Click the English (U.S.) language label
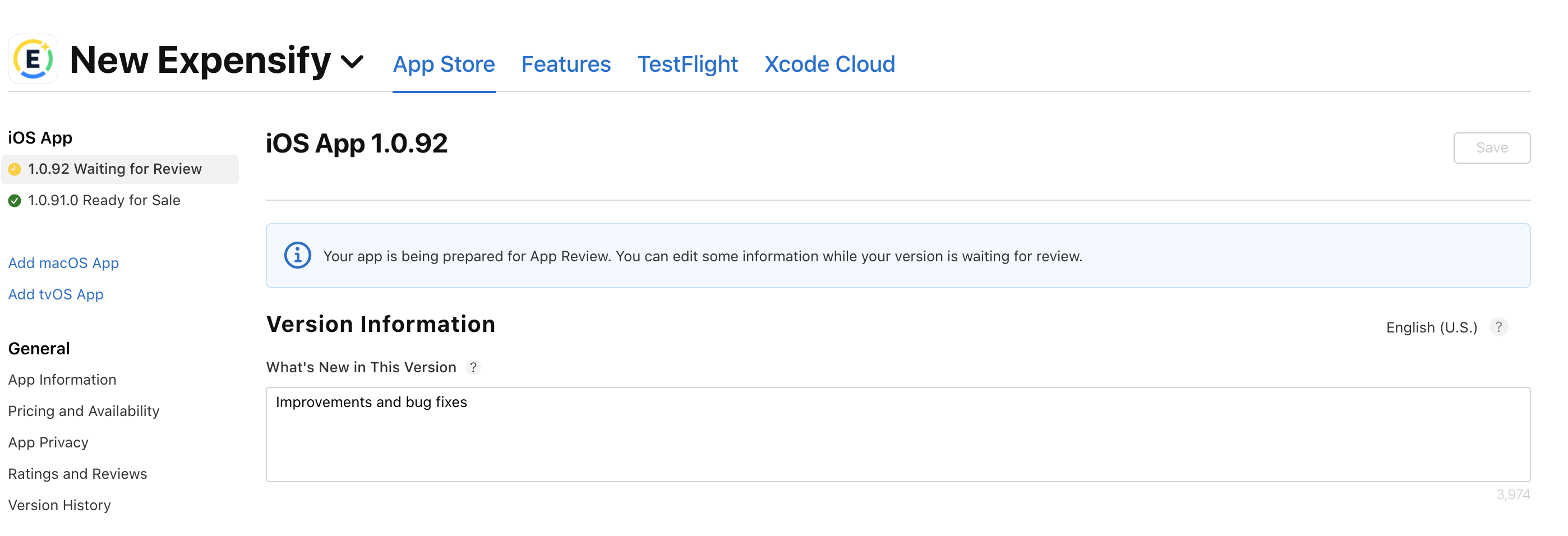 point(1432,327)
